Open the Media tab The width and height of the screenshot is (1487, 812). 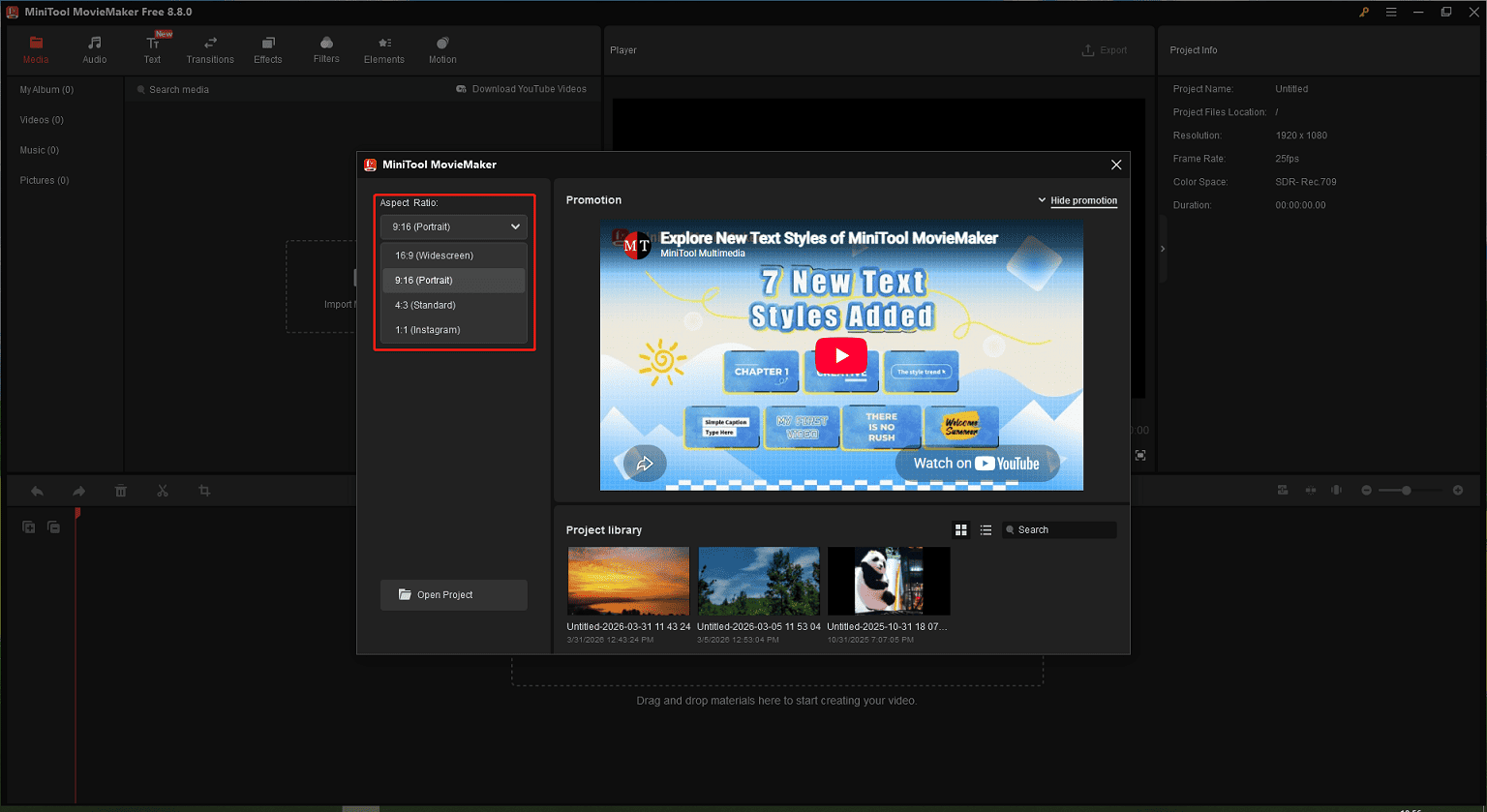click(x=36, y=49)
